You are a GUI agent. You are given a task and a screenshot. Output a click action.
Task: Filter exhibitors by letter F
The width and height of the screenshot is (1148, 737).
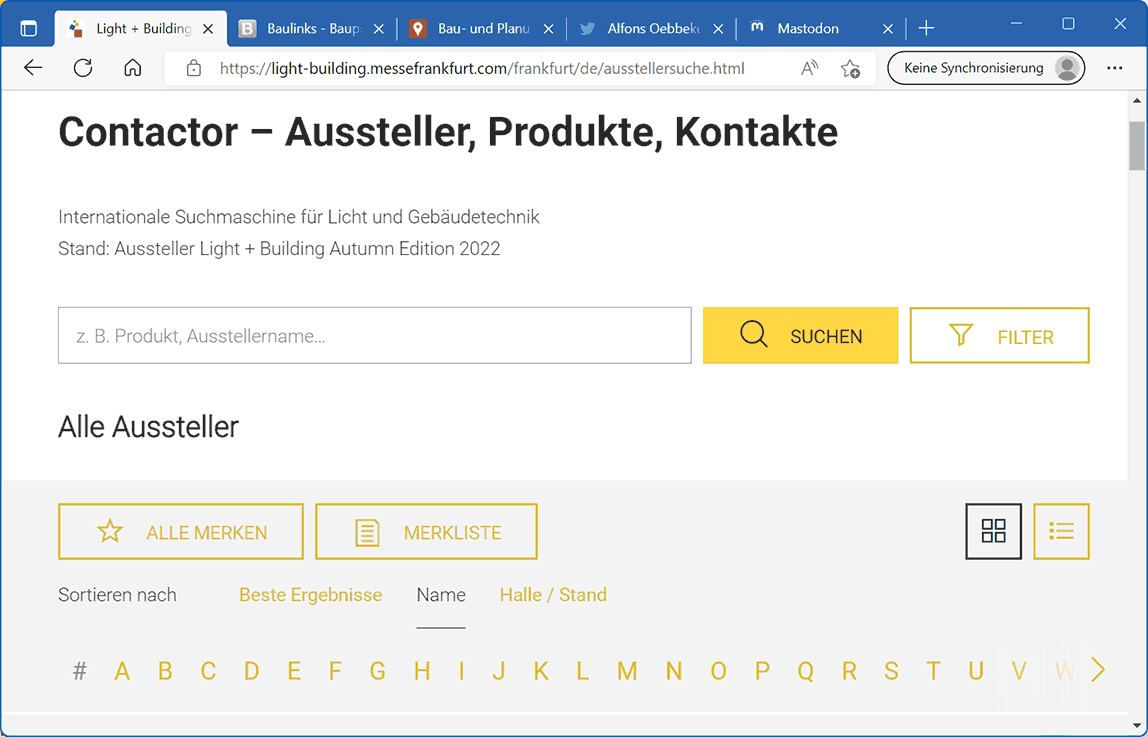click(x=335, y=670)
